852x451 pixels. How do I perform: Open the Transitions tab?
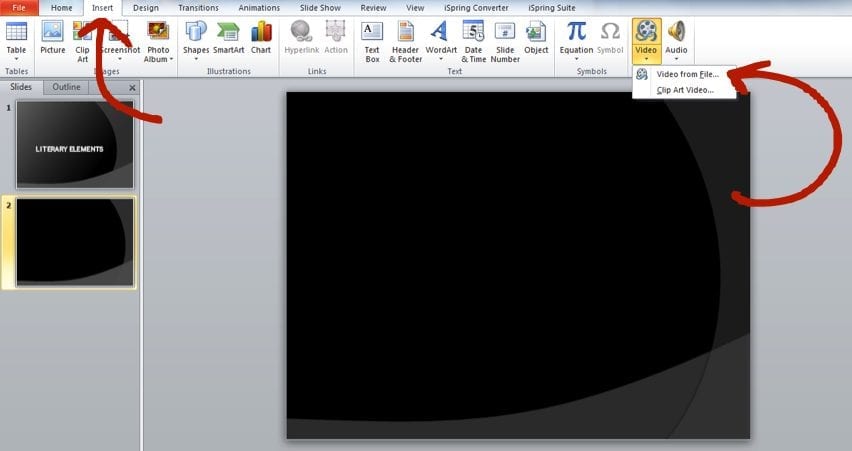[x=198, y=8]
